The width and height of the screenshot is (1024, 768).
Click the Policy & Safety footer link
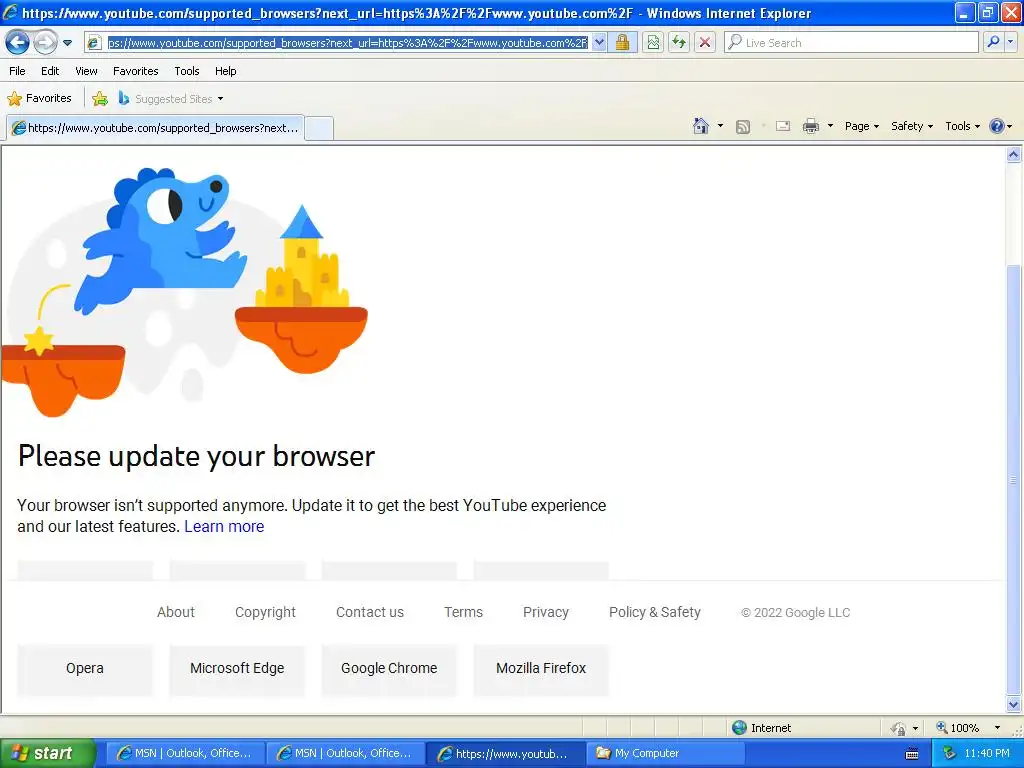point(654,612)
